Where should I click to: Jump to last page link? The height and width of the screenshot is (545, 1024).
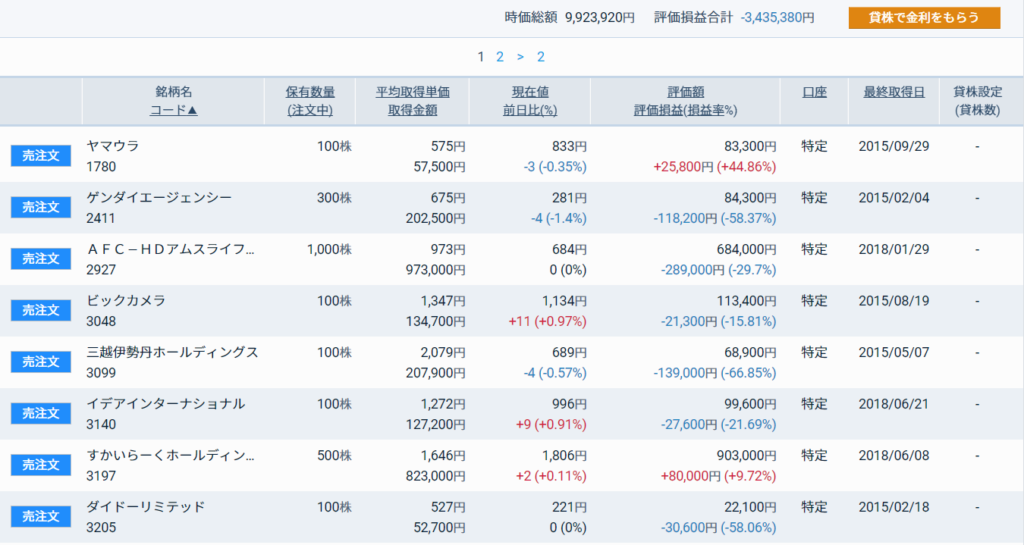click(x=541, y=57)
